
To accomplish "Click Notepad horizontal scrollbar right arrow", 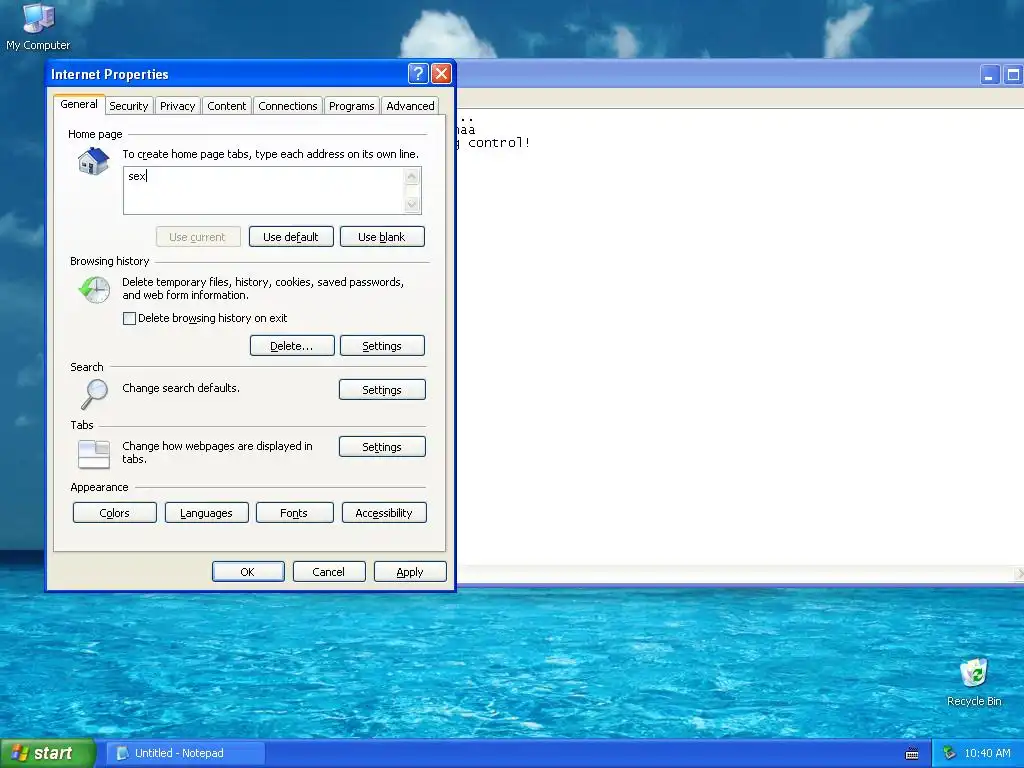I will pos(1019,573).
